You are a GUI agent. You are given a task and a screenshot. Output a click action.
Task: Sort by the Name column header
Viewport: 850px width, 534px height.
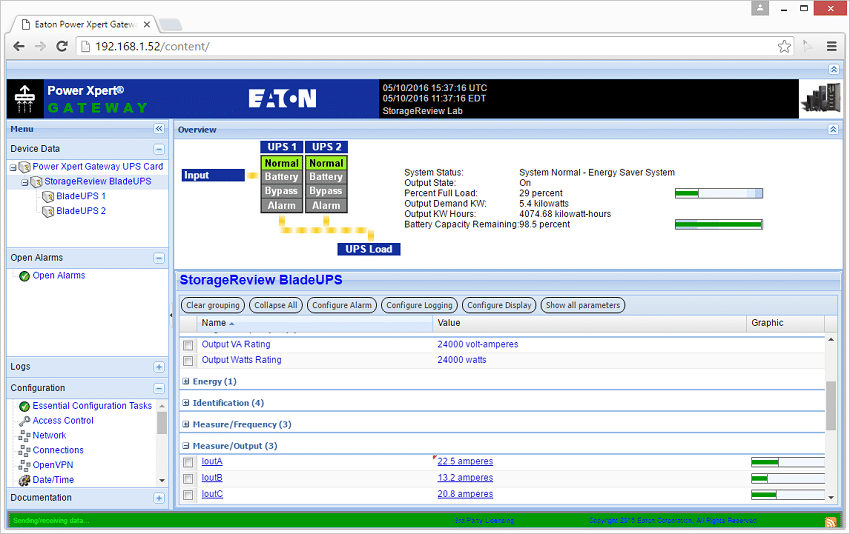coord(314,323)
